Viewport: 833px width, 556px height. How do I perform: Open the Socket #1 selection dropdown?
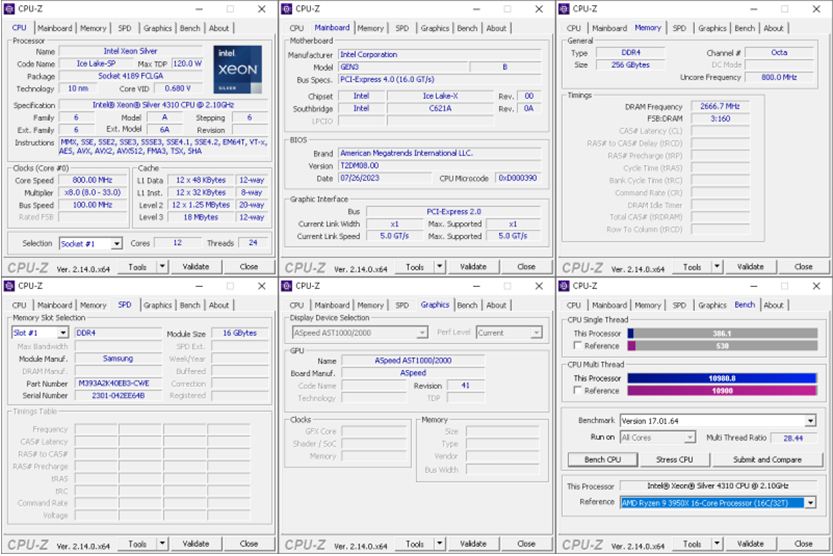click(x=117, y=244)
